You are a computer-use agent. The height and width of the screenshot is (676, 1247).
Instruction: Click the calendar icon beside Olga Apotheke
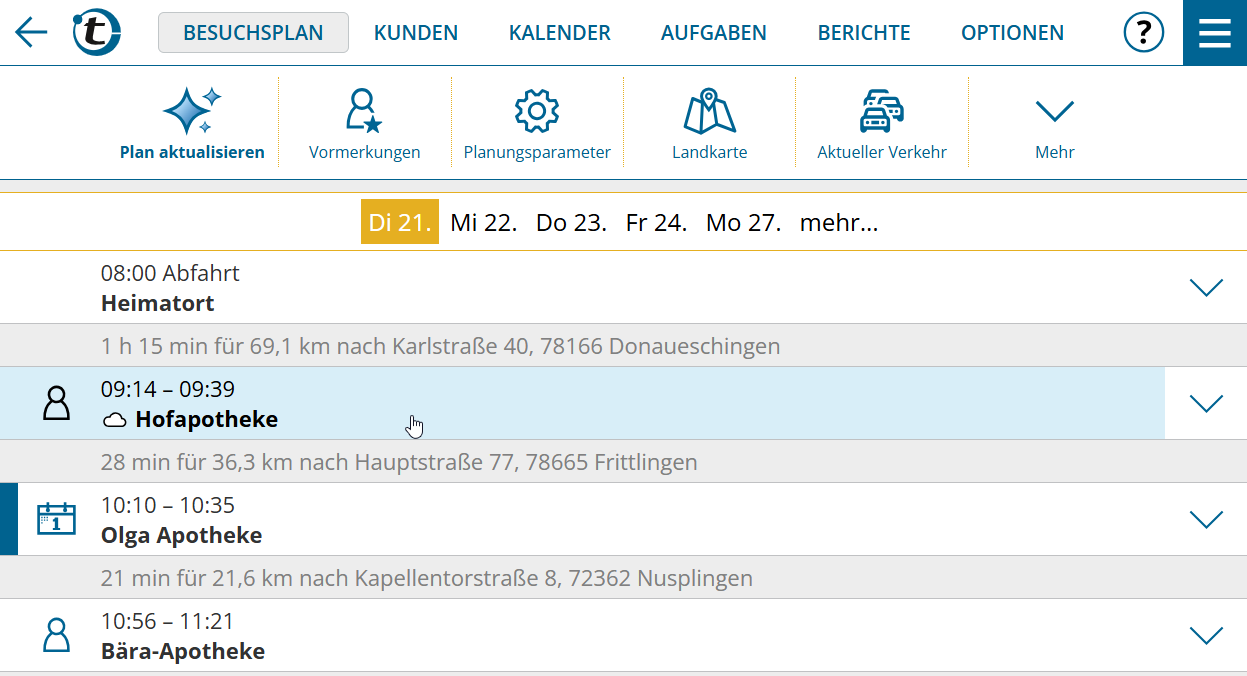(56, 519)
